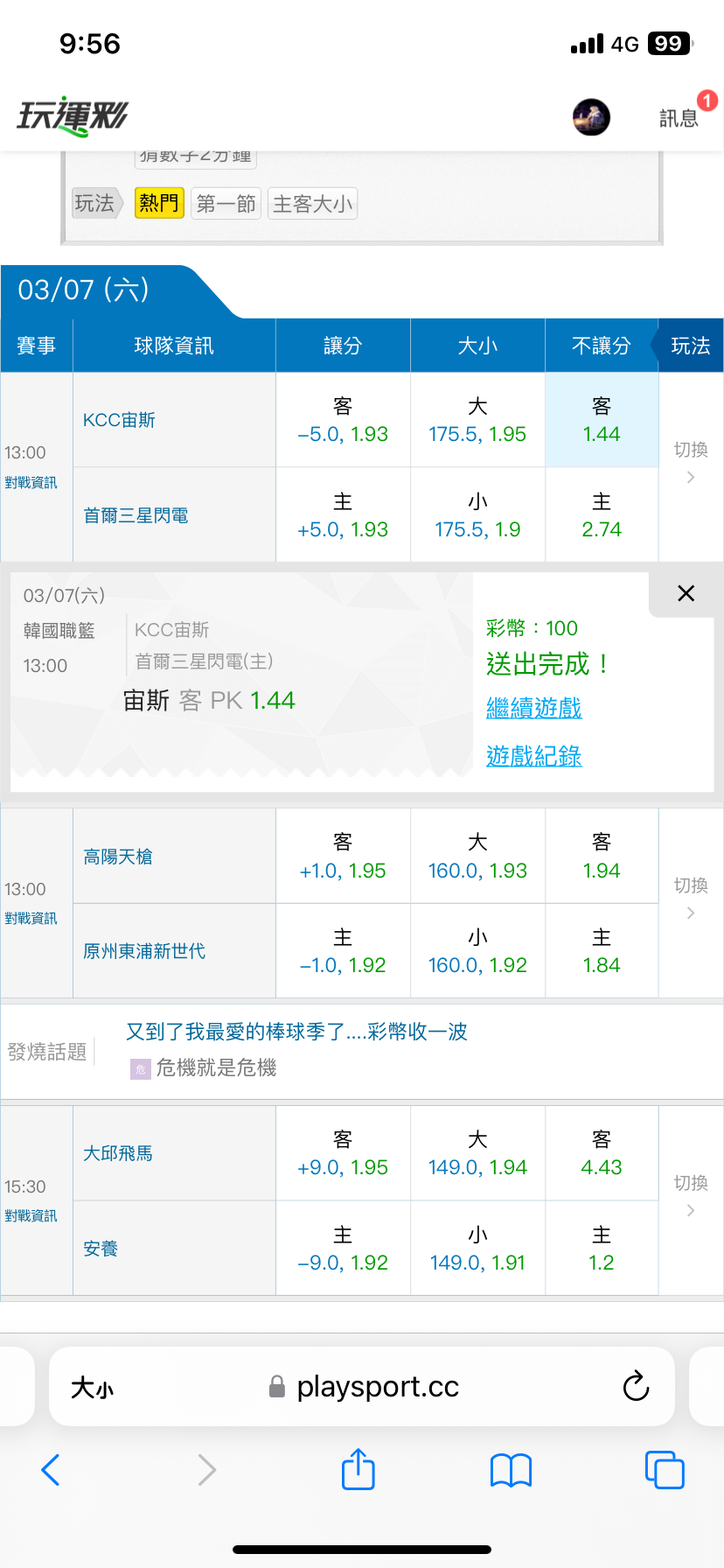Open 對戰資訊 for 大邱飛馬 game
Screen dimensions: 724x1568
(31, 1215)
